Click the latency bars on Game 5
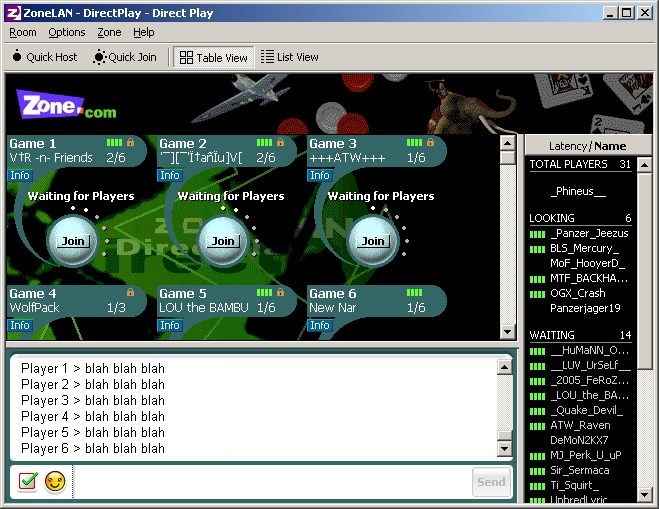This screenshot has height=509, width=659. (264, 293)
